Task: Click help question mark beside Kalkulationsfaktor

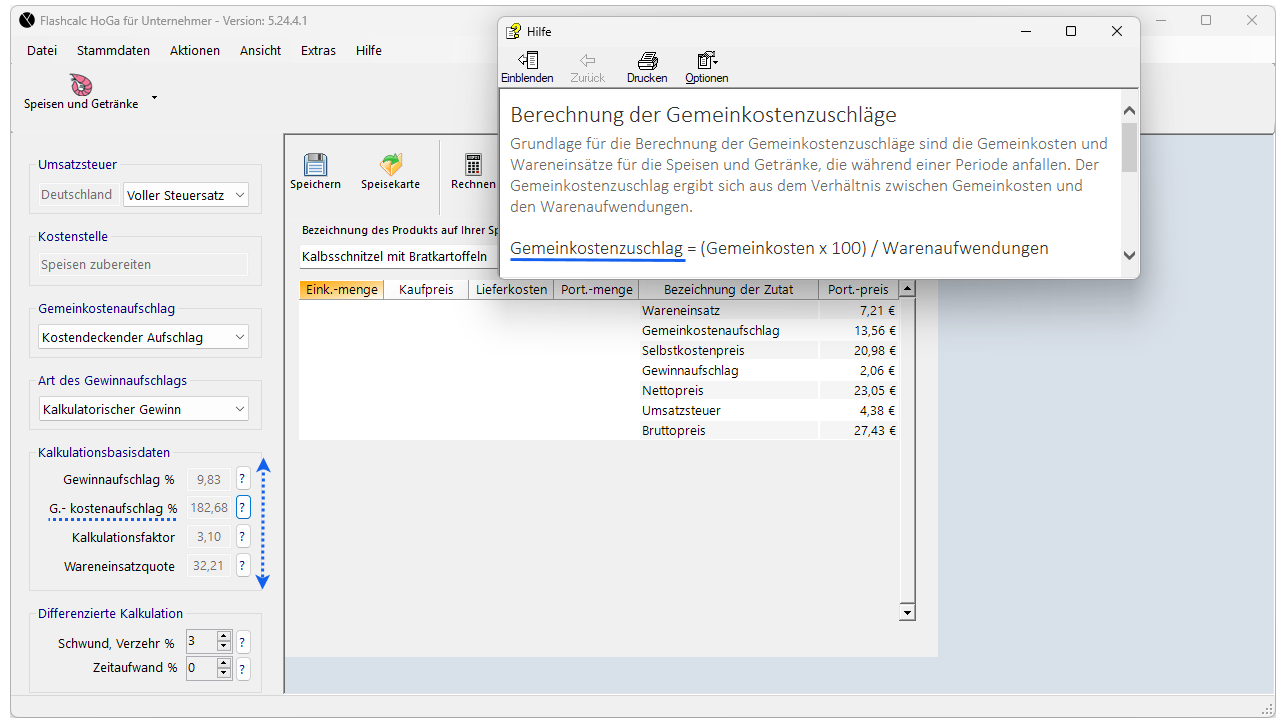Action: click(x=242, y=537)
